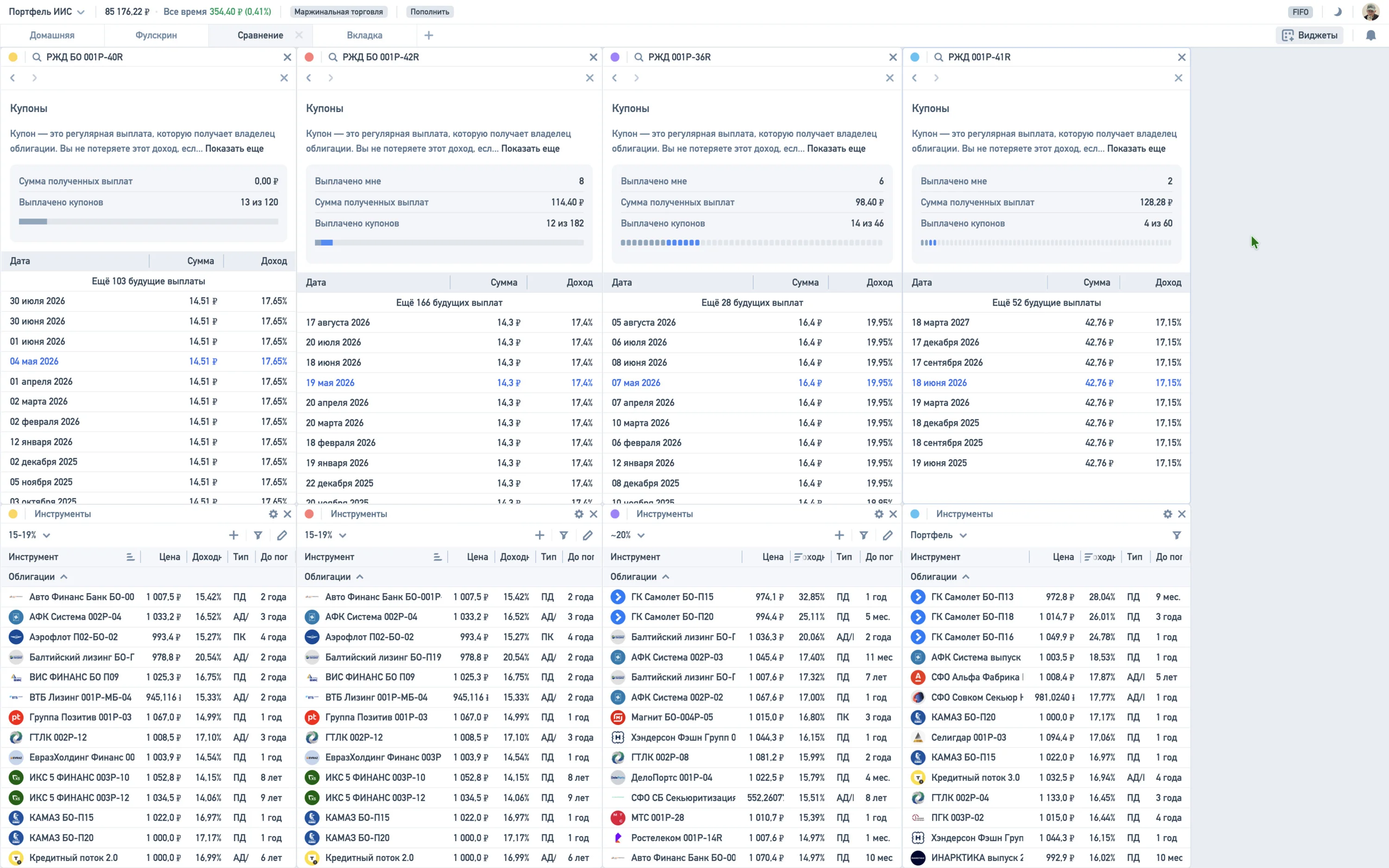Open the user profile avatar
1389x868 pixels.
pos(1370,12)
